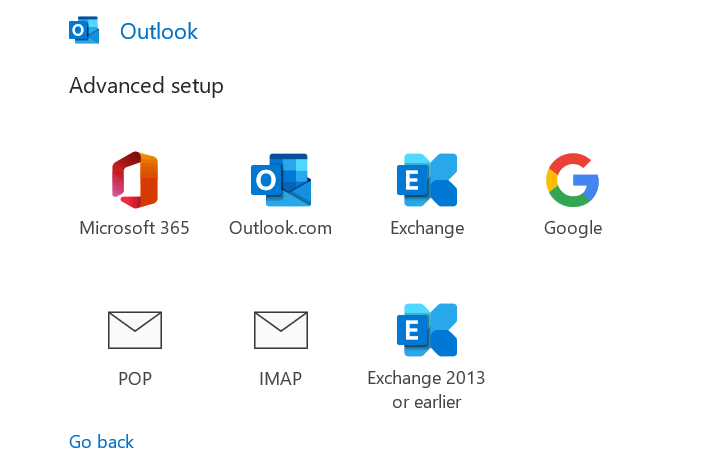Screen dimensions: 708x461
Task: Click the Exchange account icon
Action: (x=427, y=180)
